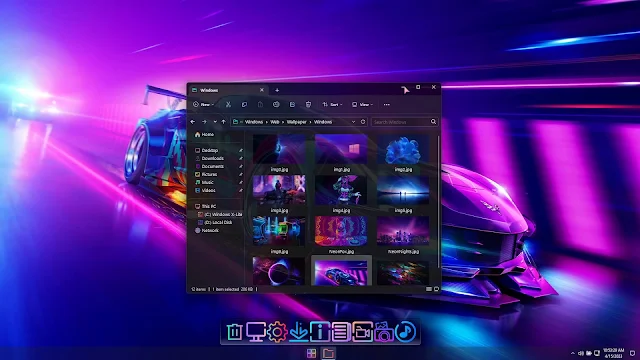Image resolution: width=640 pixels, height=360 pixels.
Task: Open Downloads in the navigation pane
Action: (x=209, y=158)
